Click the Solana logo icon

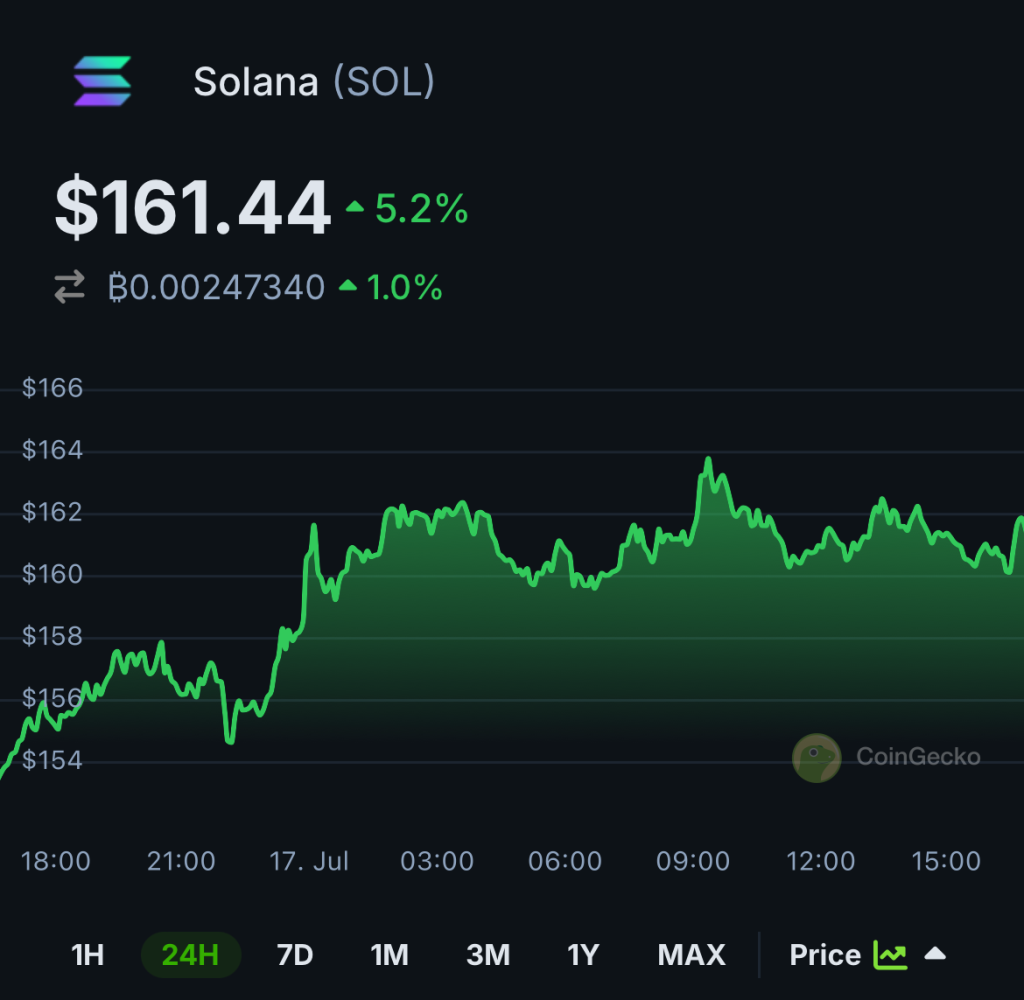[x=103, y=81]
